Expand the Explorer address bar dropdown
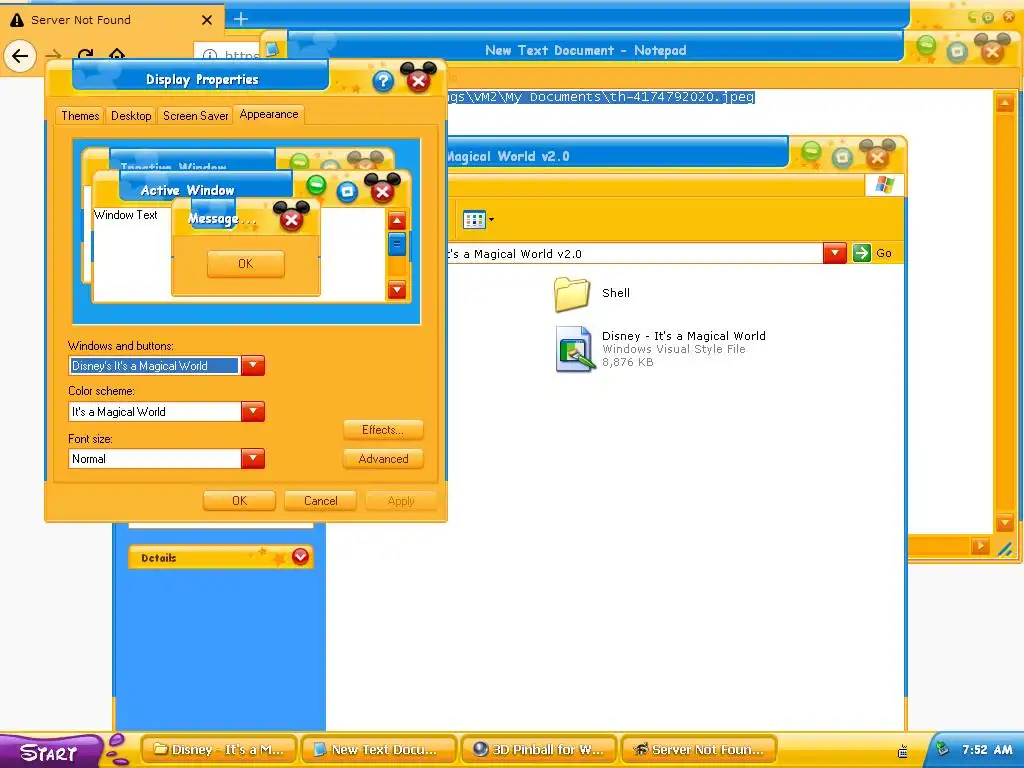 point(835,253)
